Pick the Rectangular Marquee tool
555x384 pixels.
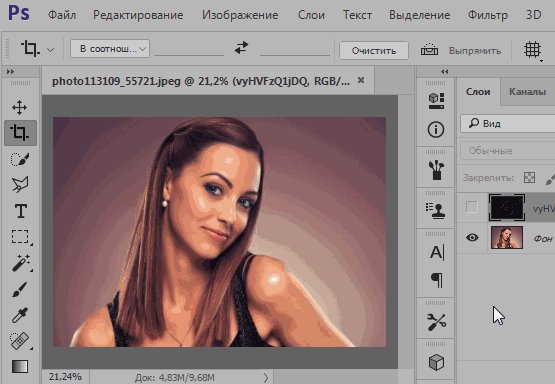click(20, 237)
